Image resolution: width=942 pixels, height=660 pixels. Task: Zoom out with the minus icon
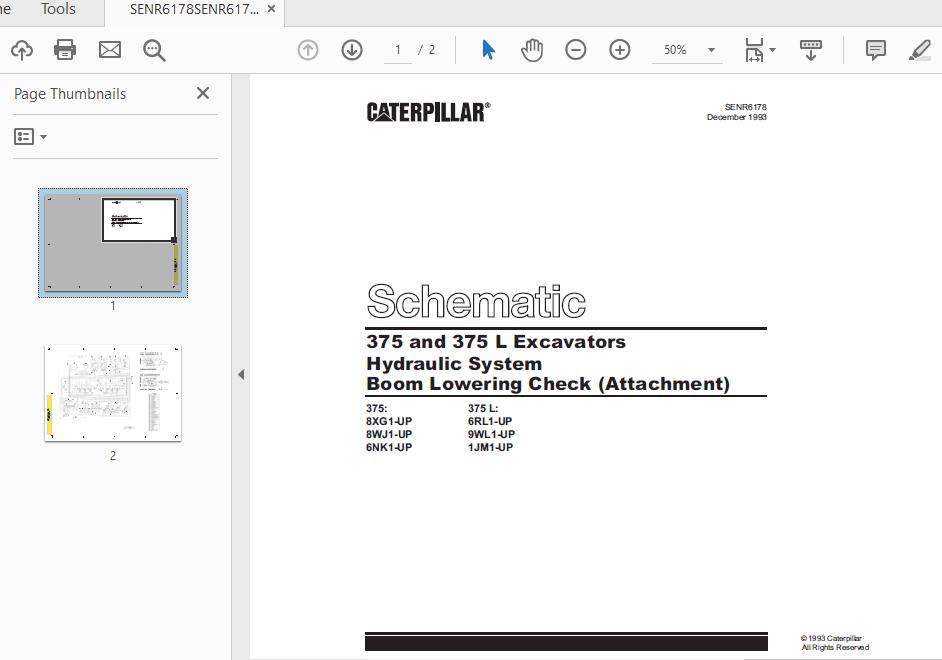[x=576, y=49]
